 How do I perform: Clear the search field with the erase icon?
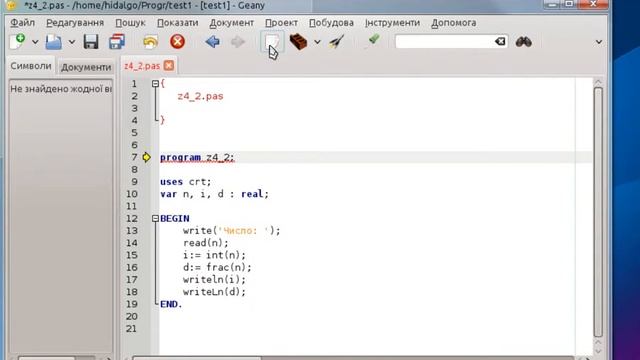[500, 42]
